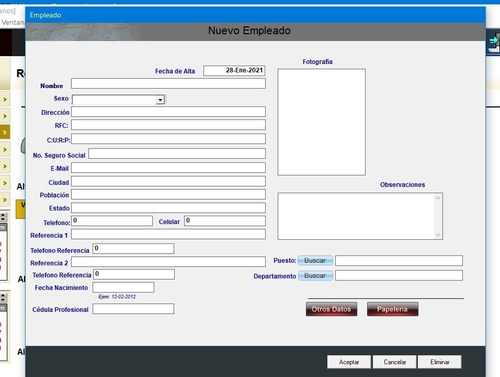
Task: Click Telefono Referencia field under Referencia 1
Action: pos(133,248)
